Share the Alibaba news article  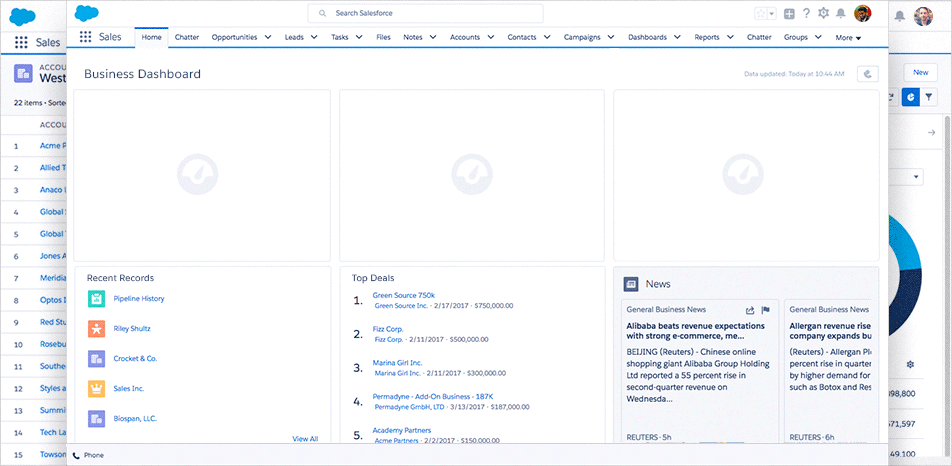[x=750, y=310]
